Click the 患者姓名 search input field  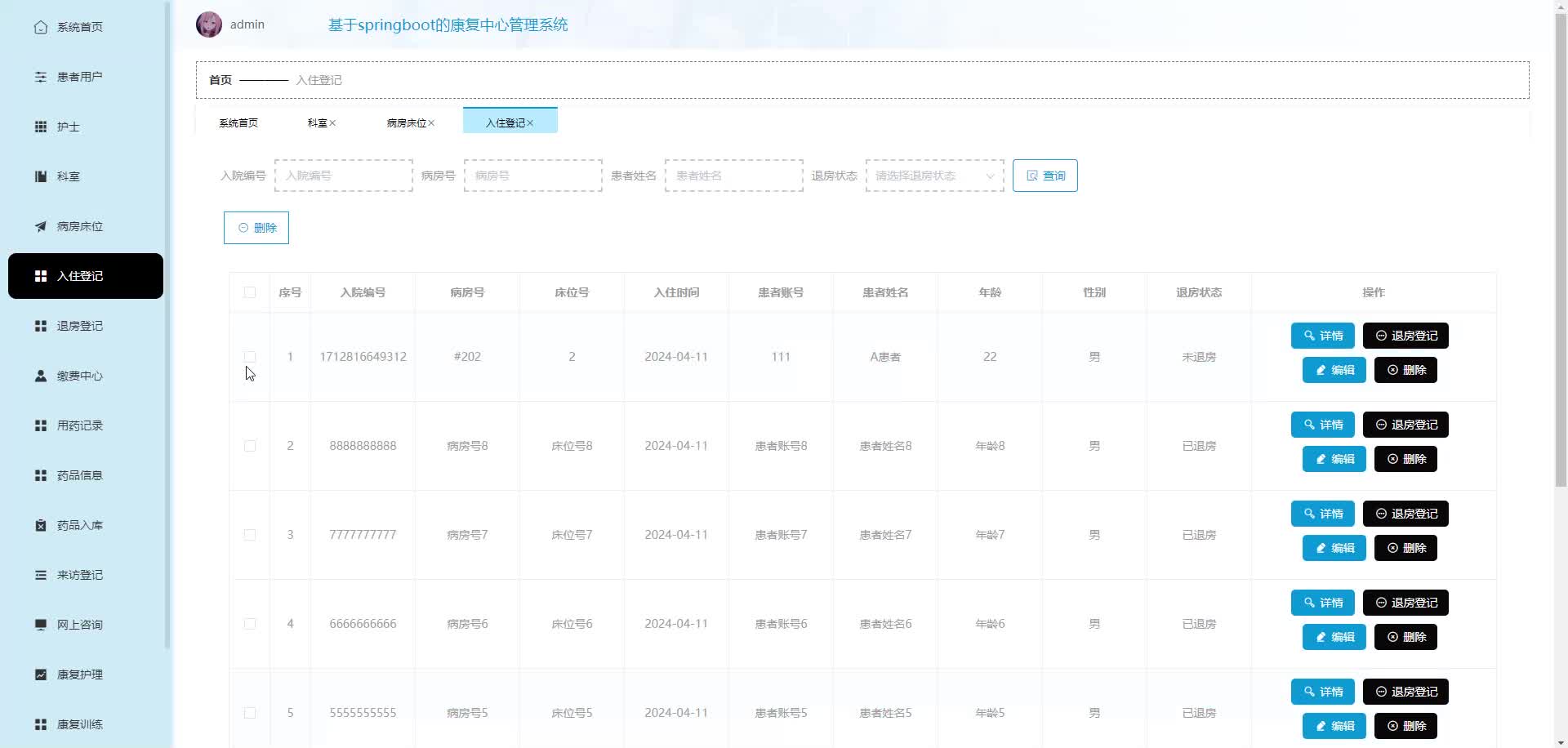(734, 176)
